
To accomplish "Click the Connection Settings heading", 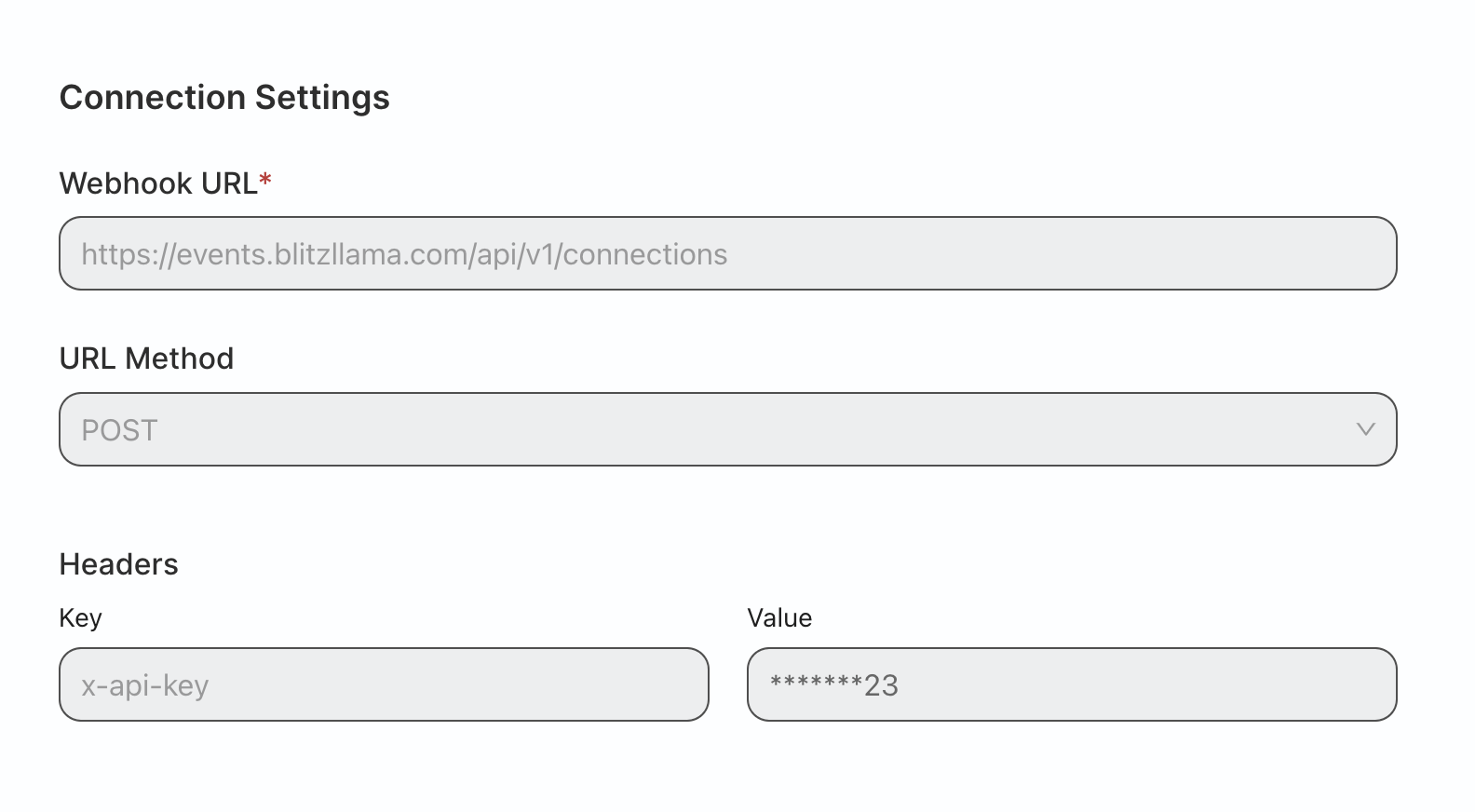I will click(224, 98).
